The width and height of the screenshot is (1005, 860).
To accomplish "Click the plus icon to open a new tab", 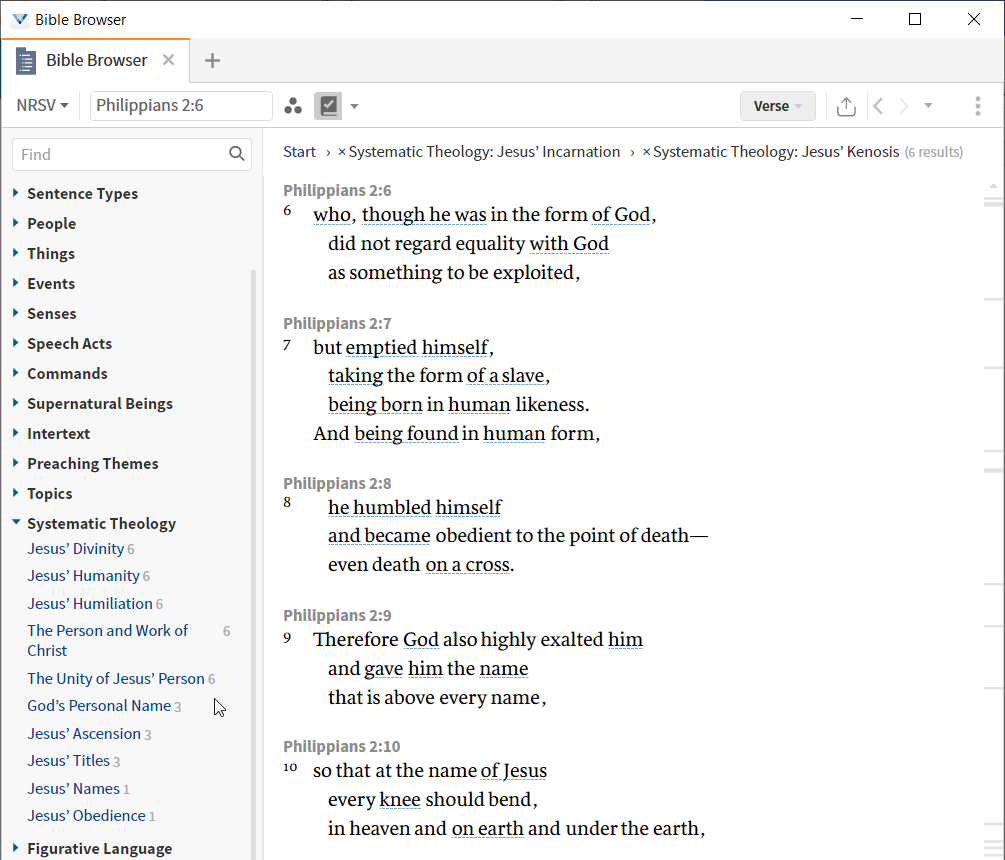I will point(212,60).
